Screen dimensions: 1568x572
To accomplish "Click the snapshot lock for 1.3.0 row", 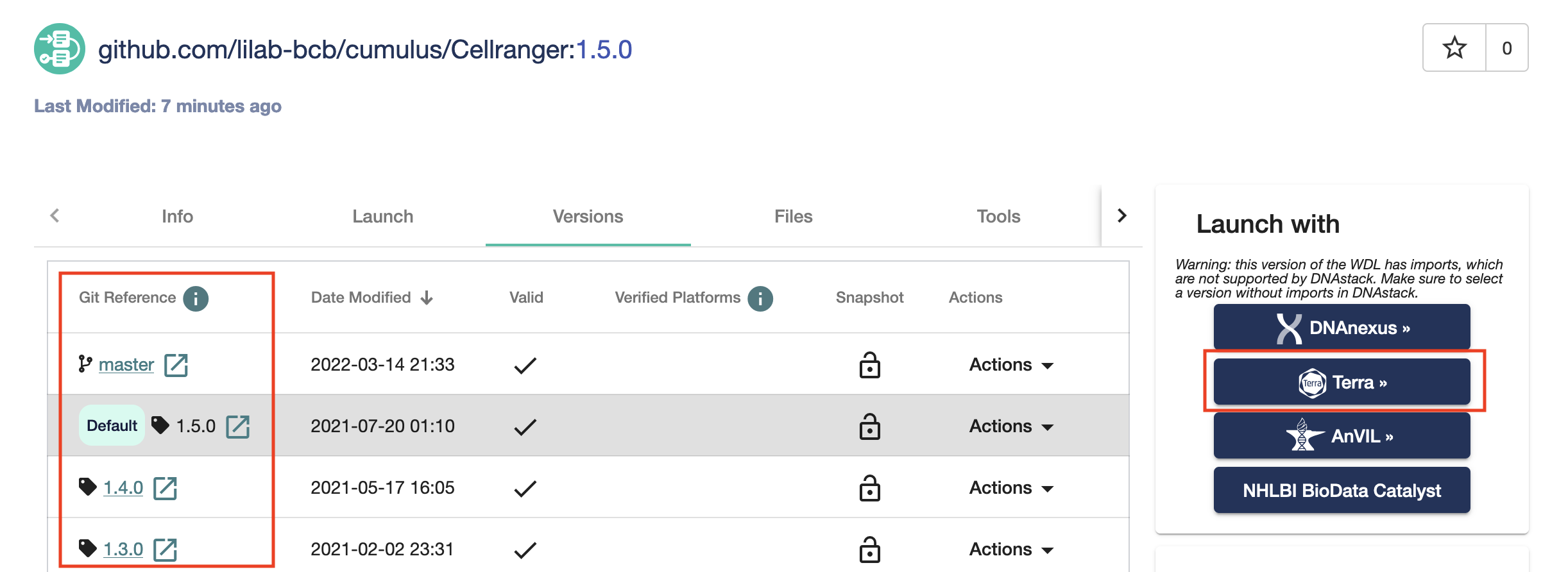I will (x=869, y=550).
